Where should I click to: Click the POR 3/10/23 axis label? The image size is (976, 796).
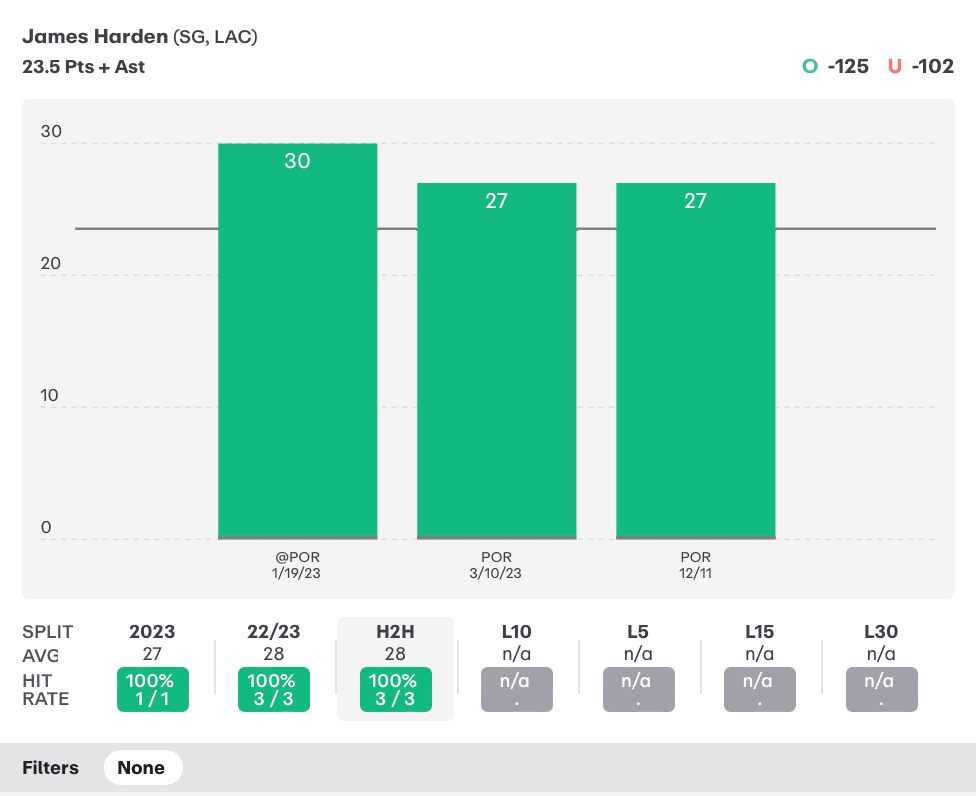[496, 565]
